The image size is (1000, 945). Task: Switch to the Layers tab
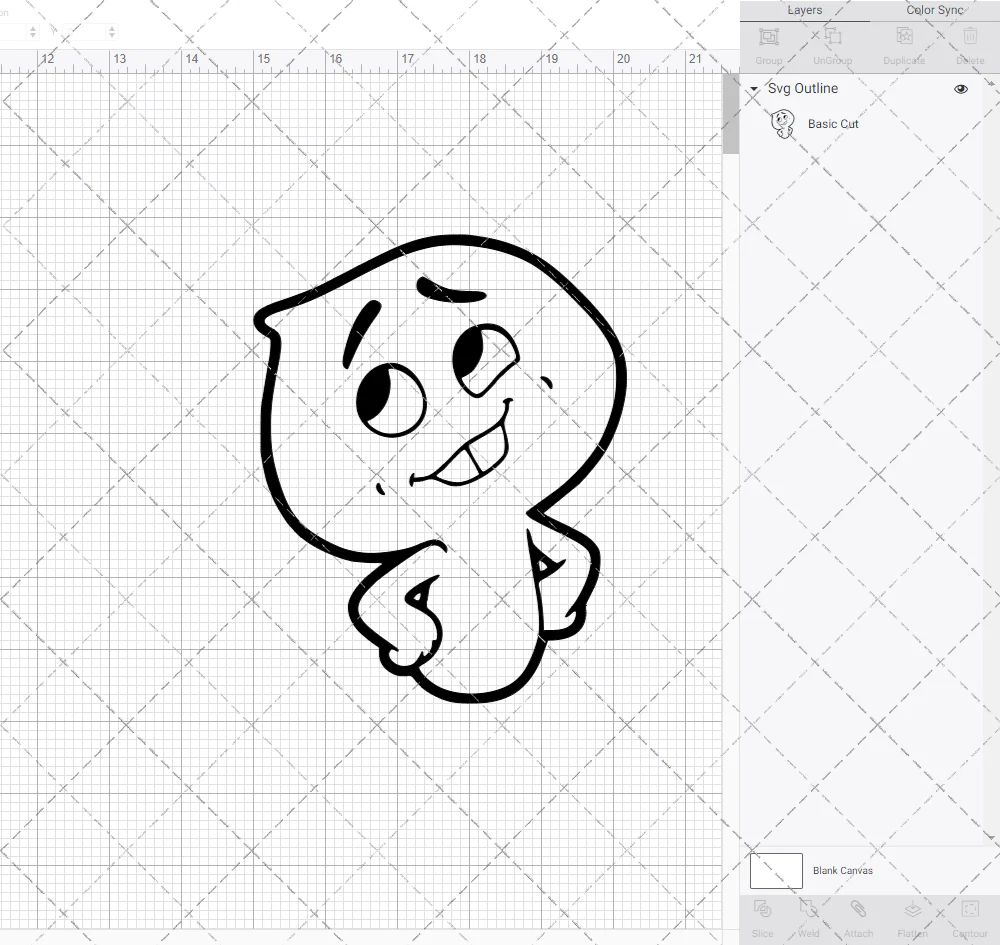point(804,9)
